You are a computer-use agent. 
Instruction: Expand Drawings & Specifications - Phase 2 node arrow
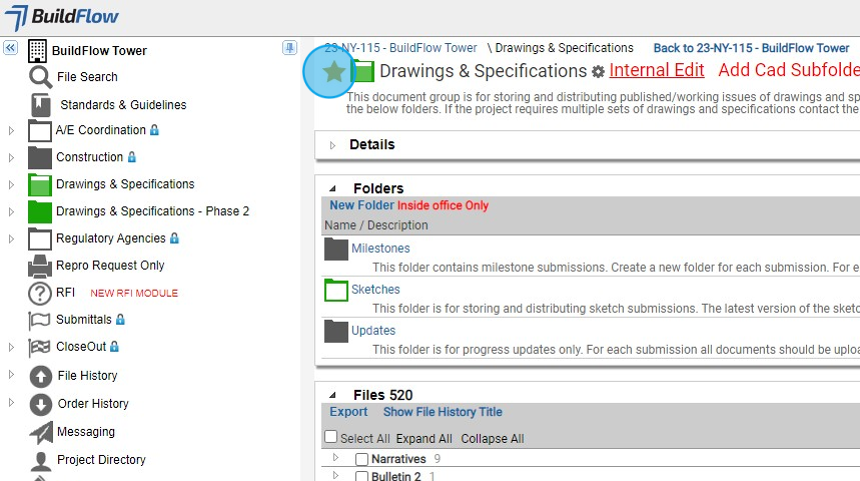(11, 212)
